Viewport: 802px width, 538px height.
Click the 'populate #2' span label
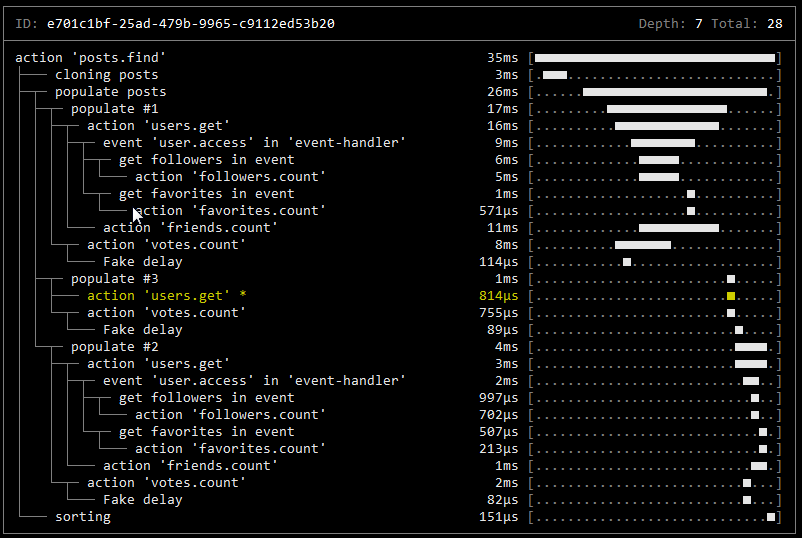point(115,347)
